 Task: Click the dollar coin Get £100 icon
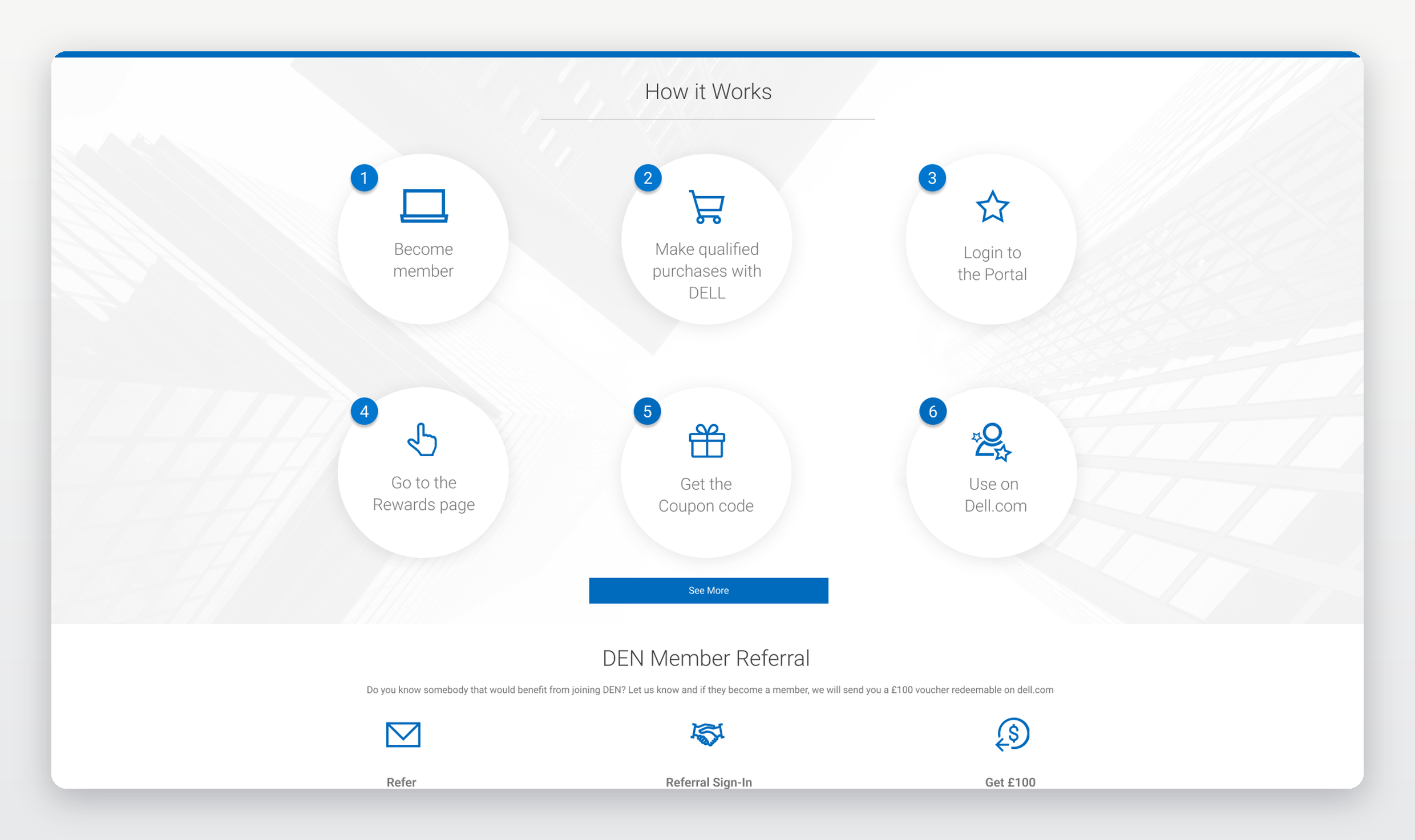click(1013, 735)
